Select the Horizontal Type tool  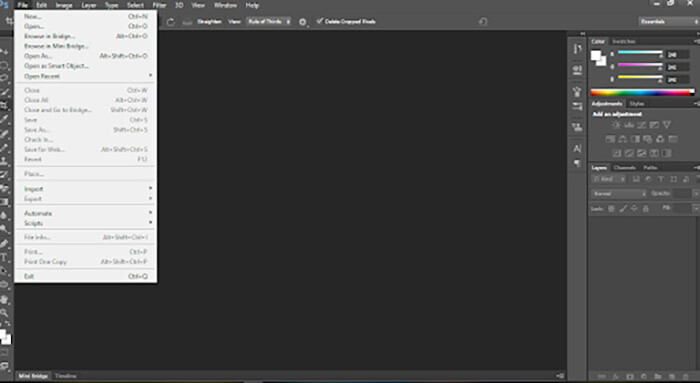[x=4, y=258]
